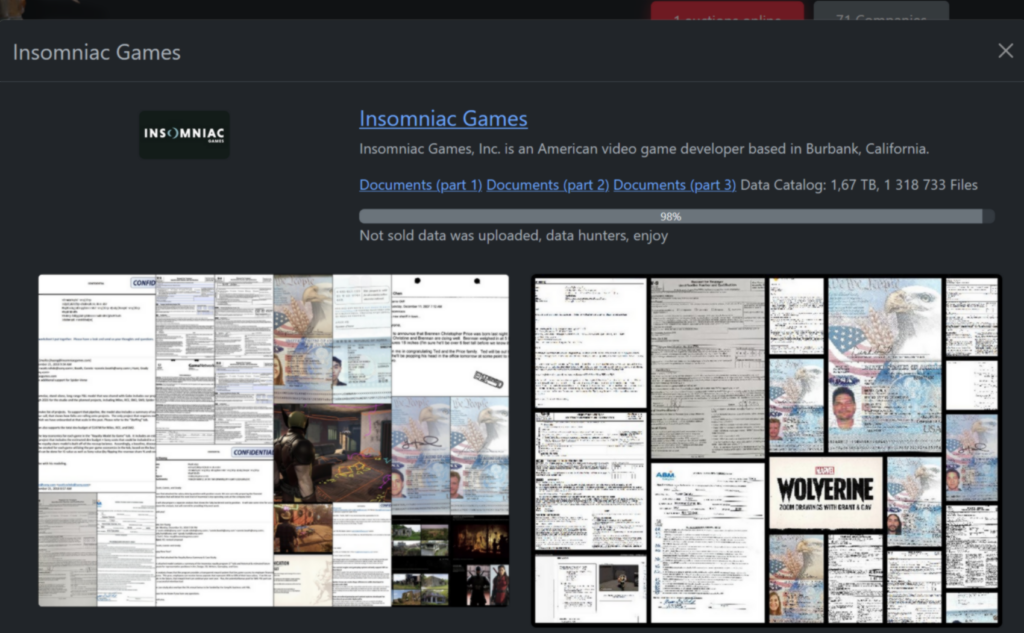Click the company description about Burbank, California

click(x=644, y=149)
